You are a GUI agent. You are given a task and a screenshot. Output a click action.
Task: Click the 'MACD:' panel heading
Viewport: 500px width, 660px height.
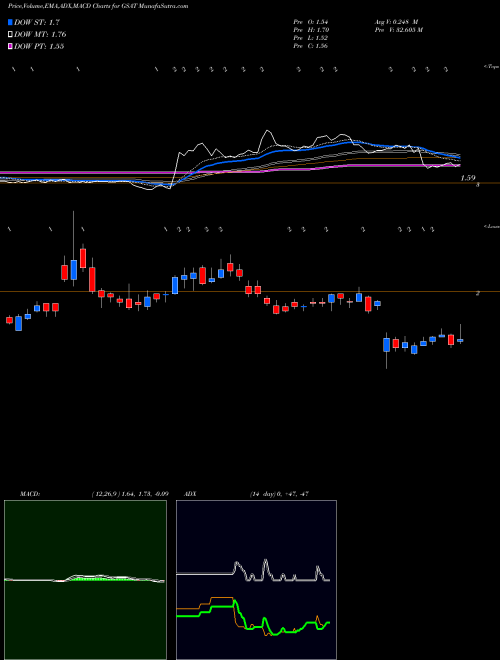[x=29, y=494]
